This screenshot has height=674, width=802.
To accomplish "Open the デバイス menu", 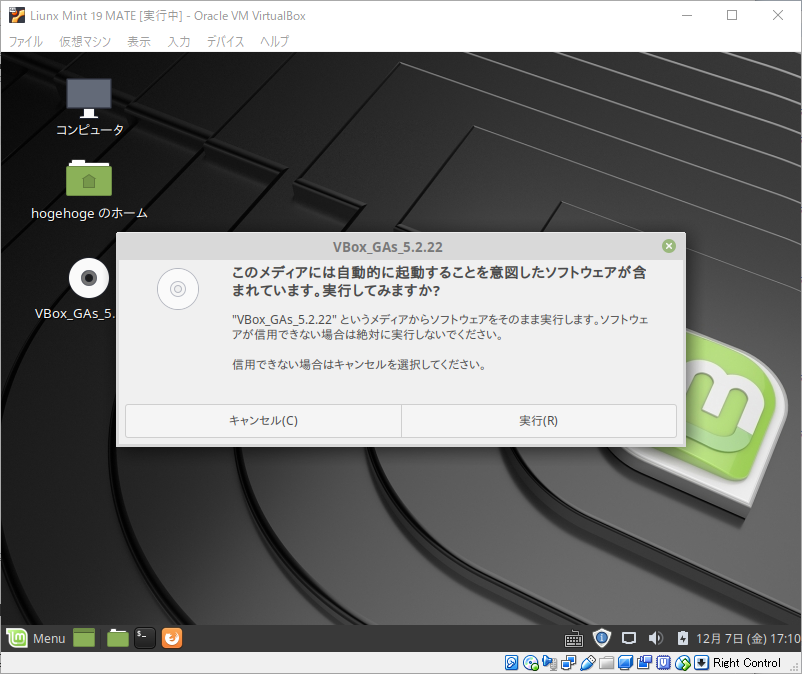I will point(226,41).
